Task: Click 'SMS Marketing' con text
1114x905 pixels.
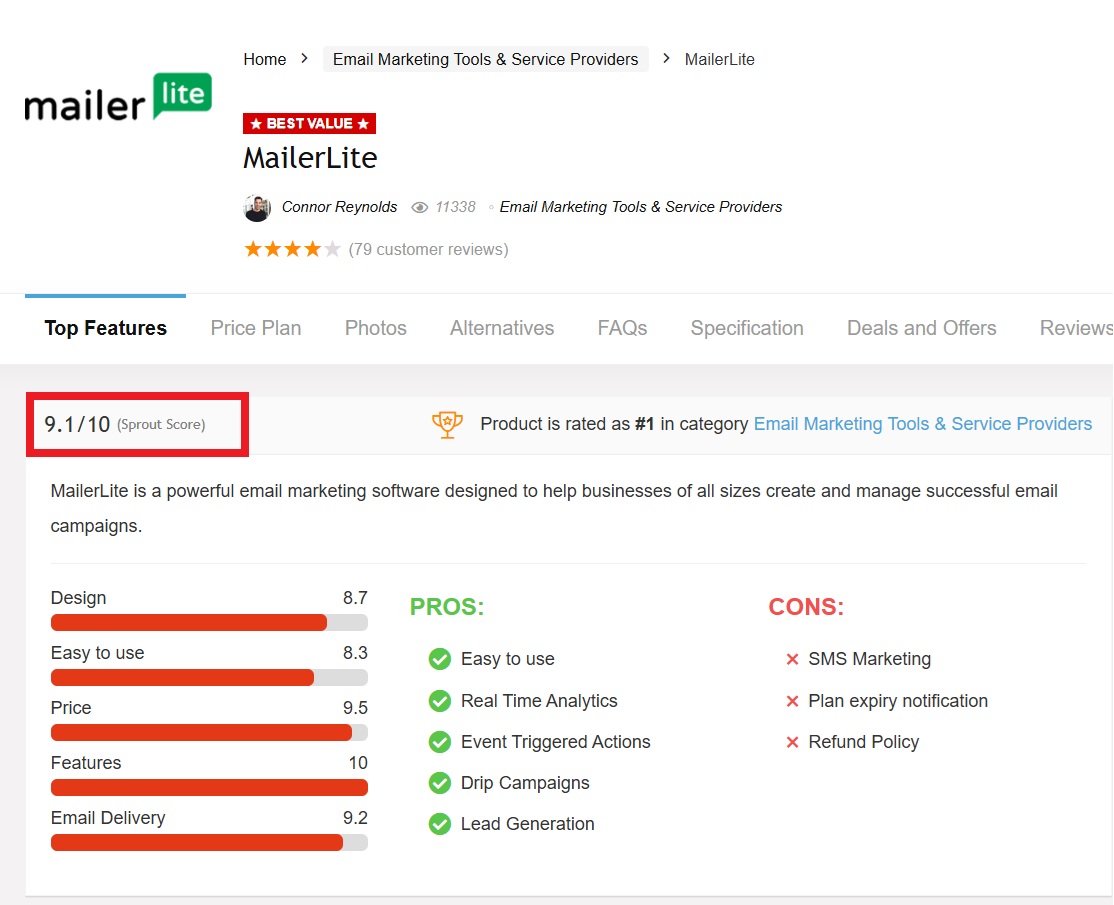Action: (870, 659)
